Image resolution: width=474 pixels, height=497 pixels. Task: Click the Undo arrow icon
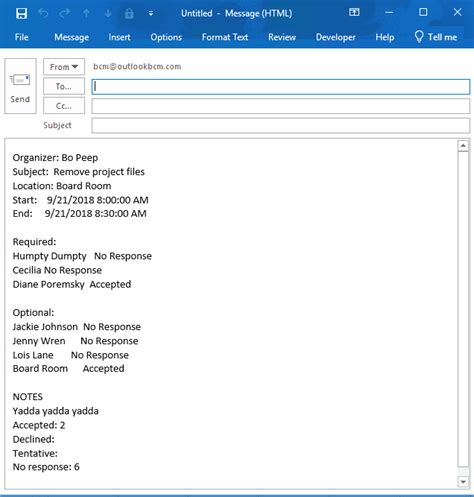[x=43, y=13]
